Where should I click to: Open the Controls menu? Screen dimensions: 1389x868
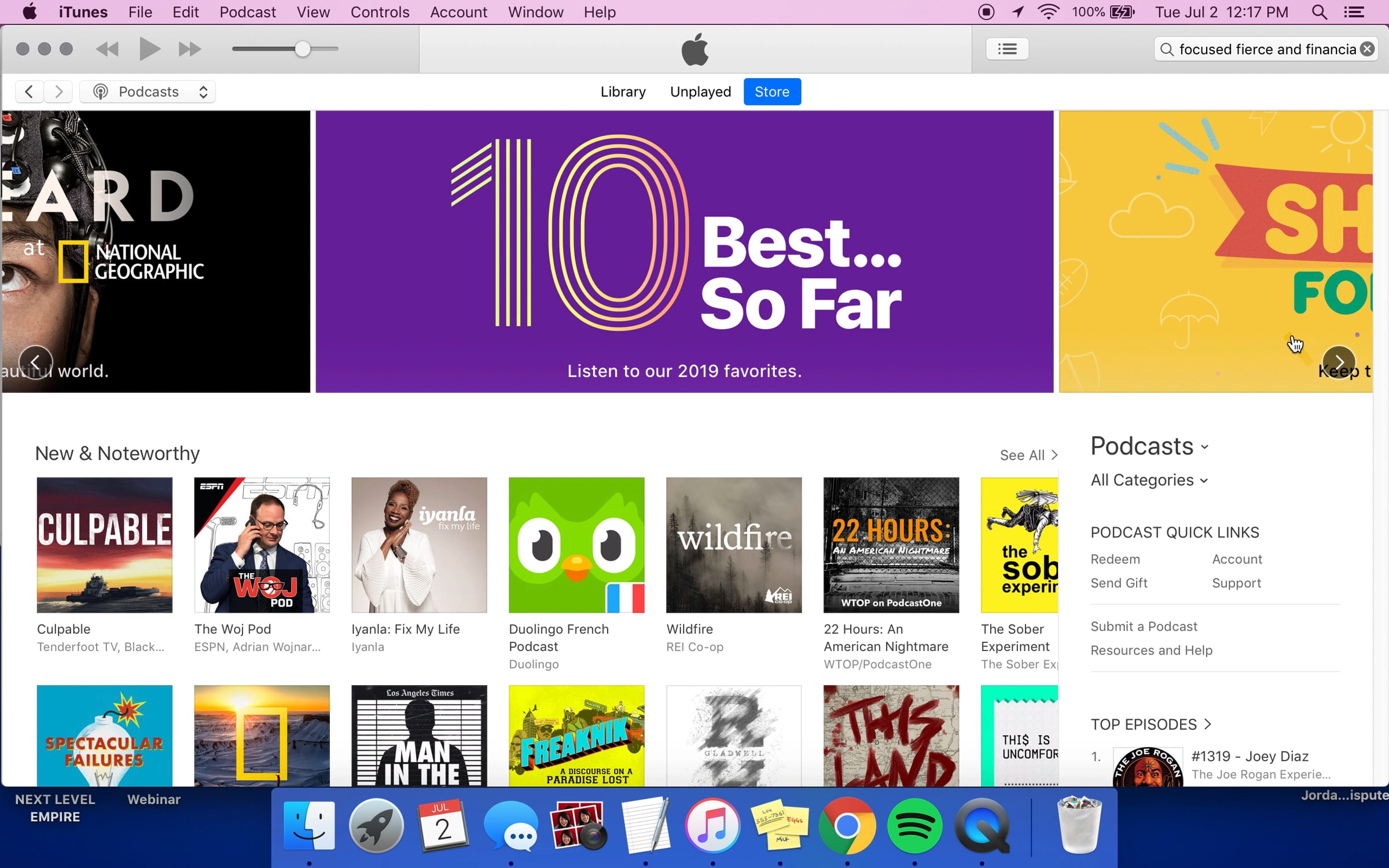tap(380, 12)
